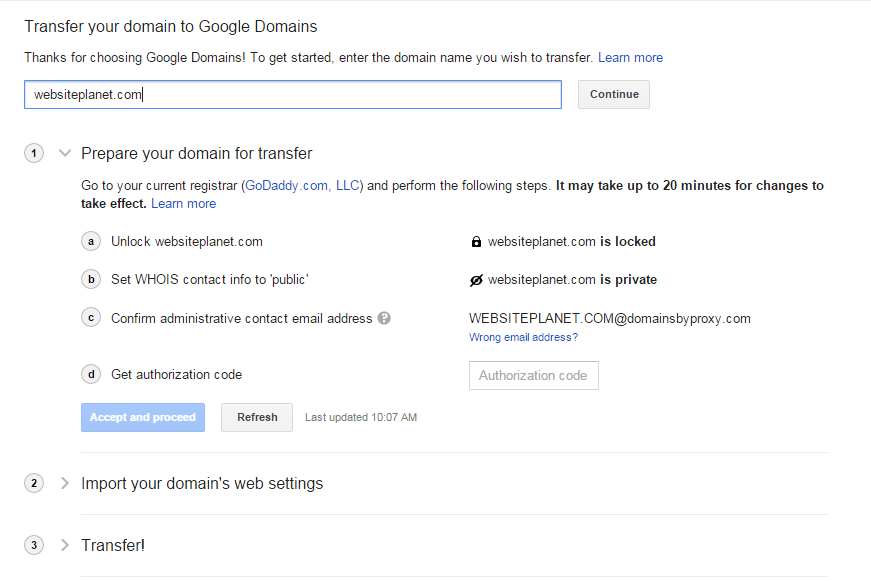The width and height of the screenshot is (871, 581).
Task: Collapse the Prepare your domain section
Action: coord(65,153)
